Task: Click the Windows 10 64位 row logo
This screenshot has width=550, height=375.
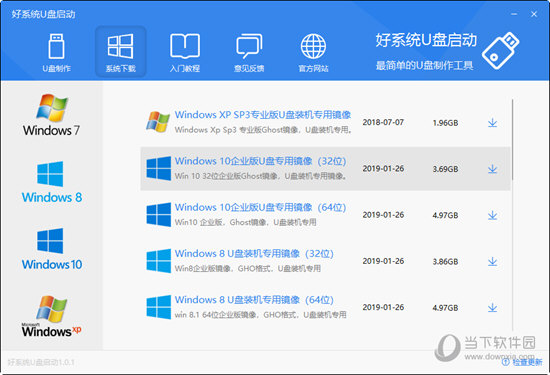Action: point(159,215)
